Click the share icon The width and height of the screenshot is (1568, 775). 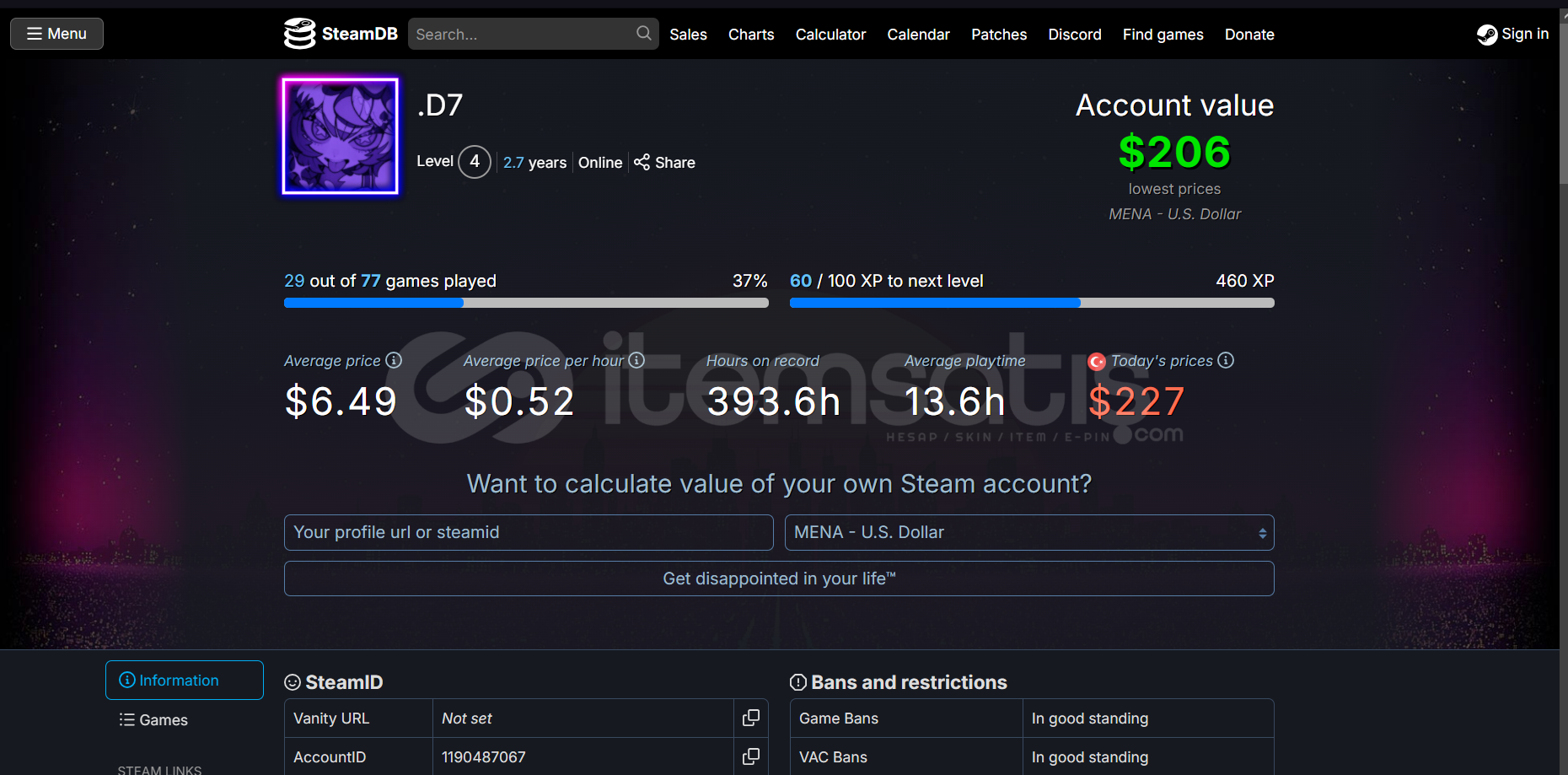pos(642,162)
